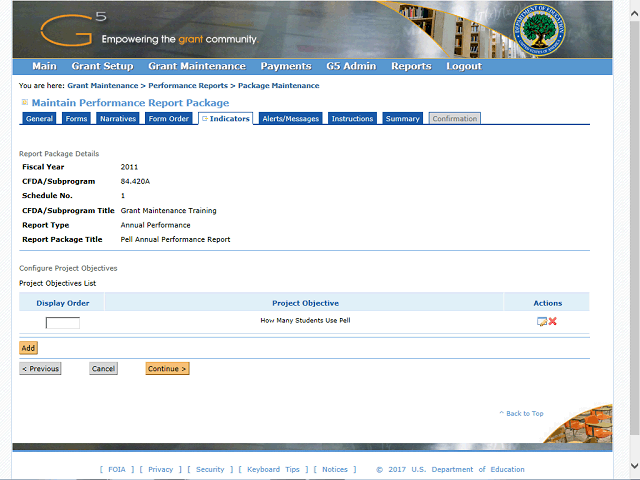The height and width of the screenshot is (480, 640).
Task: Click the Department of Education seal
Action: pos(539,31)
